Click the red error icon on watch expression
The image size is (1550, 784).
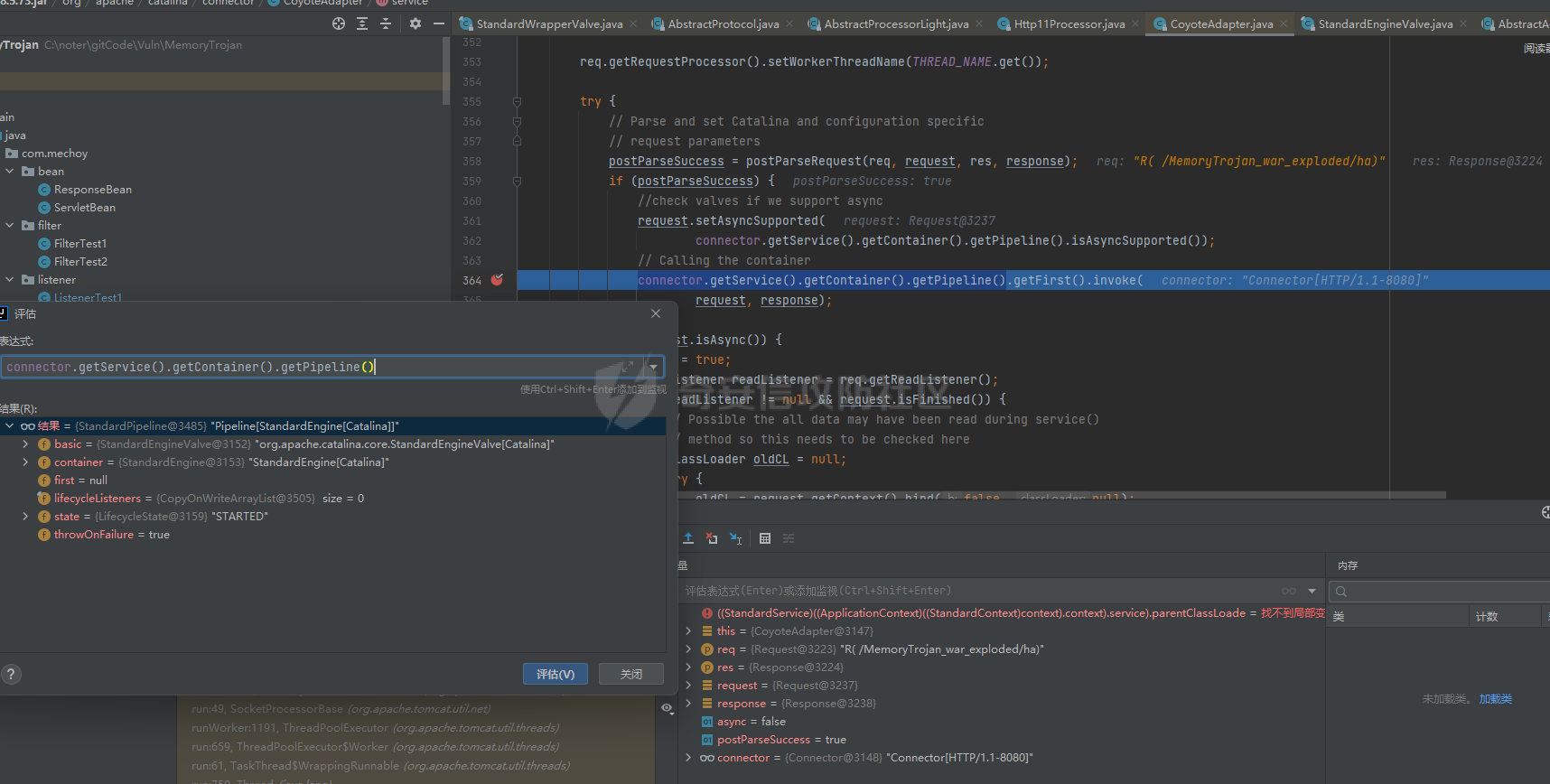707,613
